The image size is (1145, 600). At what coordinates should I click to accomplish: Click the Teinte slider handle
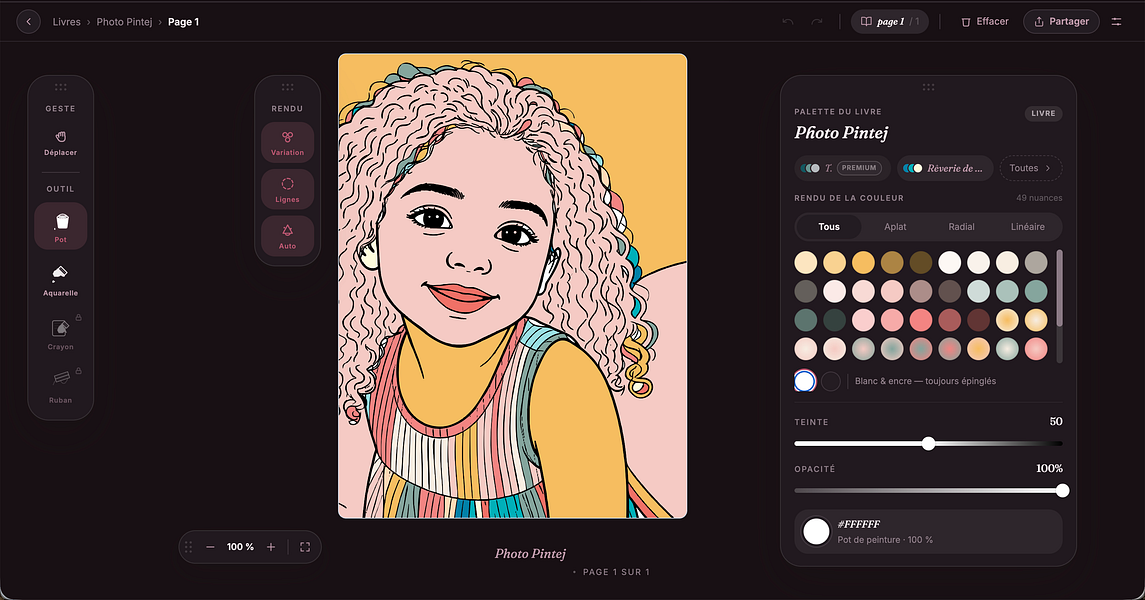click(x=928, y=444)
